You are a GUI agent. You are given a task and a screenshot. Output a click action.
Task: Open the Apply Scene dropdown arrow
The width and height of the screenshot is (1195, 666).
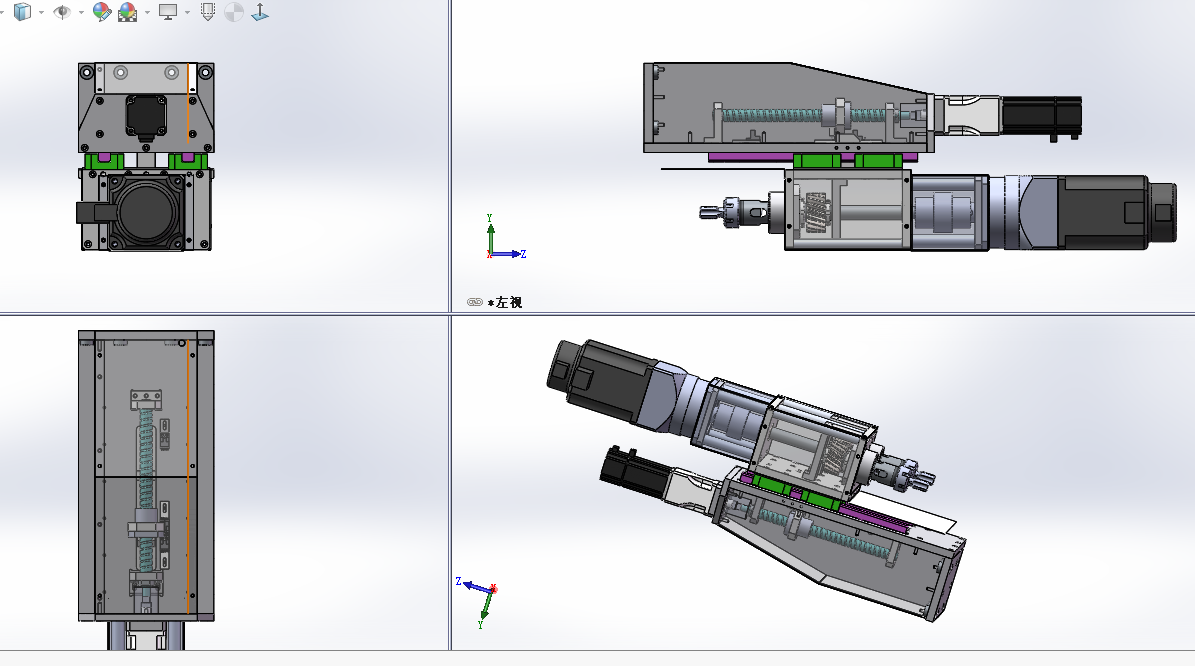click(x=147, y=12)
